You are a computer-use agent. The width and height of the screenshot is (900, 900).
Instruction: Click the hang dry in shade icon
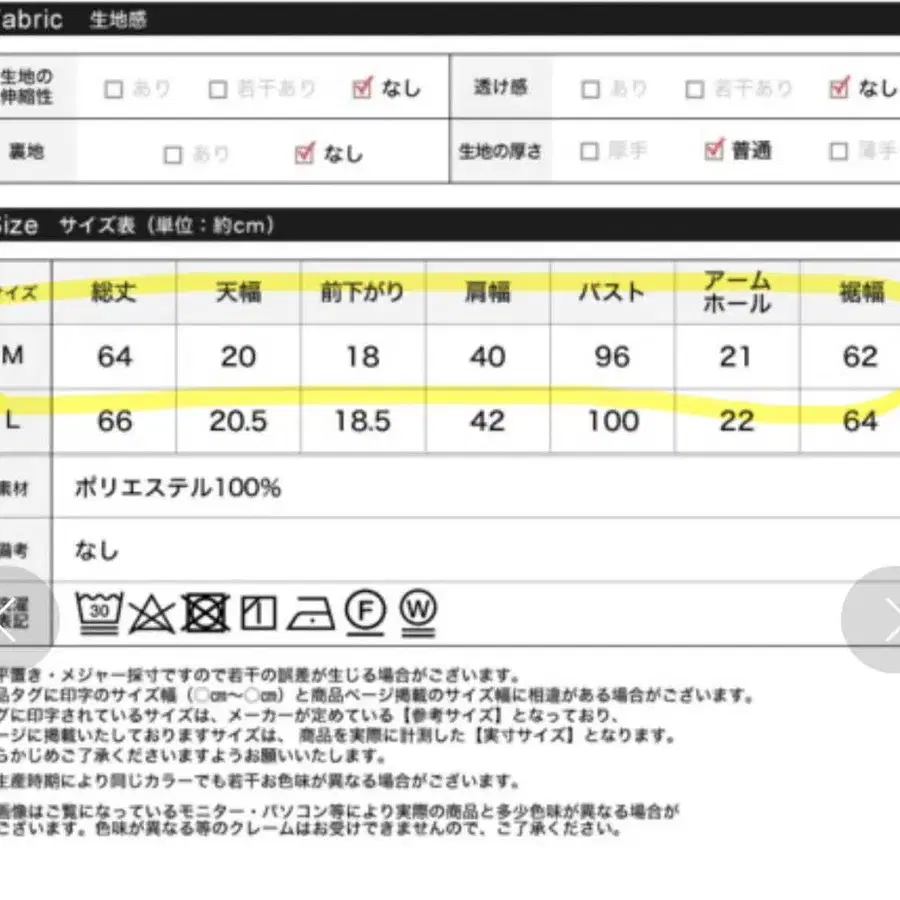point(258,611)
